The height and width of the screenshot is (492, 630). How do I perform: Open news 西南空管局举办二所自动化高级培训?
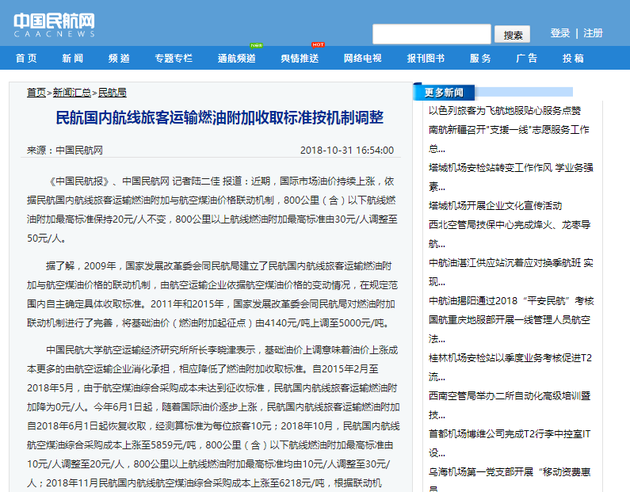click(x=509, y=405)
